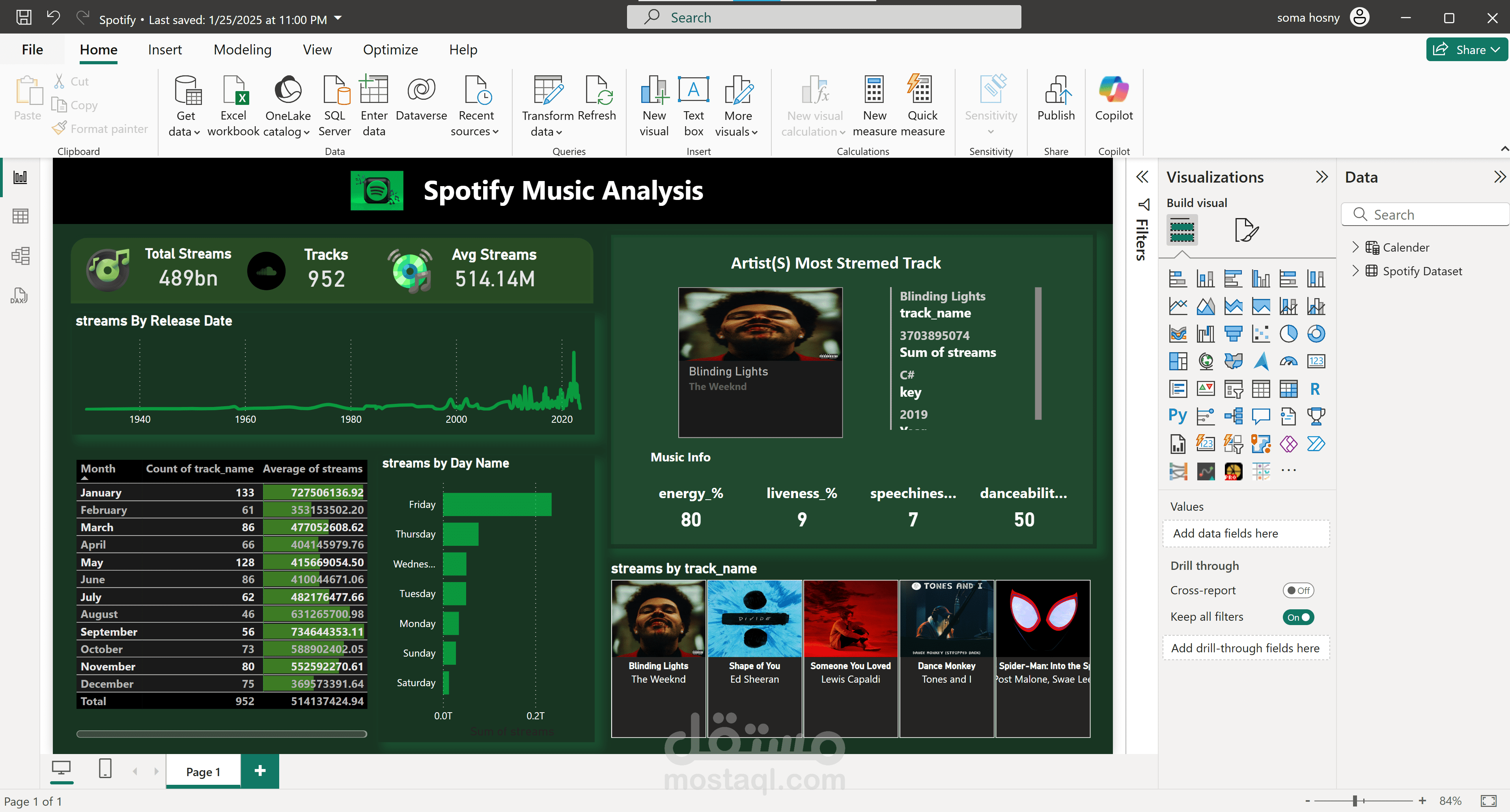Open the Help ribbon tab
1510x812 pixels.
tap(463, 50)
